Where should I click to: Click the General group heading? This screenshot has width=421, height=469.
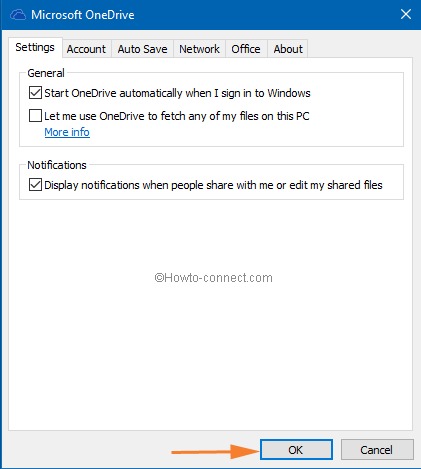point(46,73)
